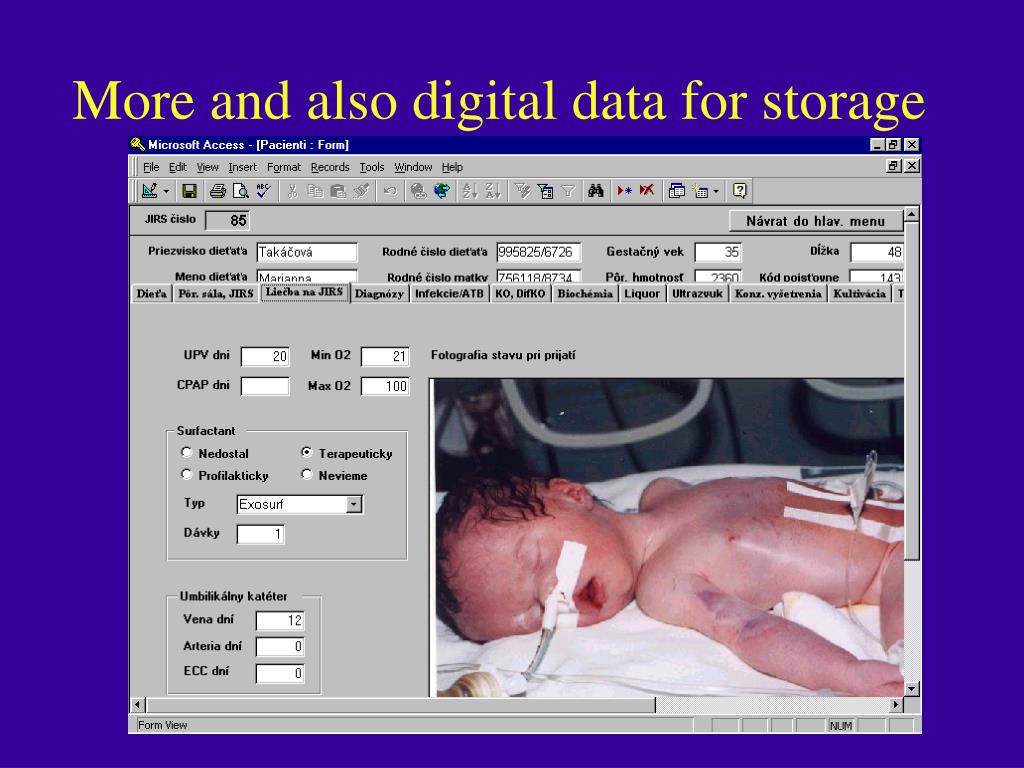
Task: Click the horizontal scrollbar thumb
Action: click(401, 705)
